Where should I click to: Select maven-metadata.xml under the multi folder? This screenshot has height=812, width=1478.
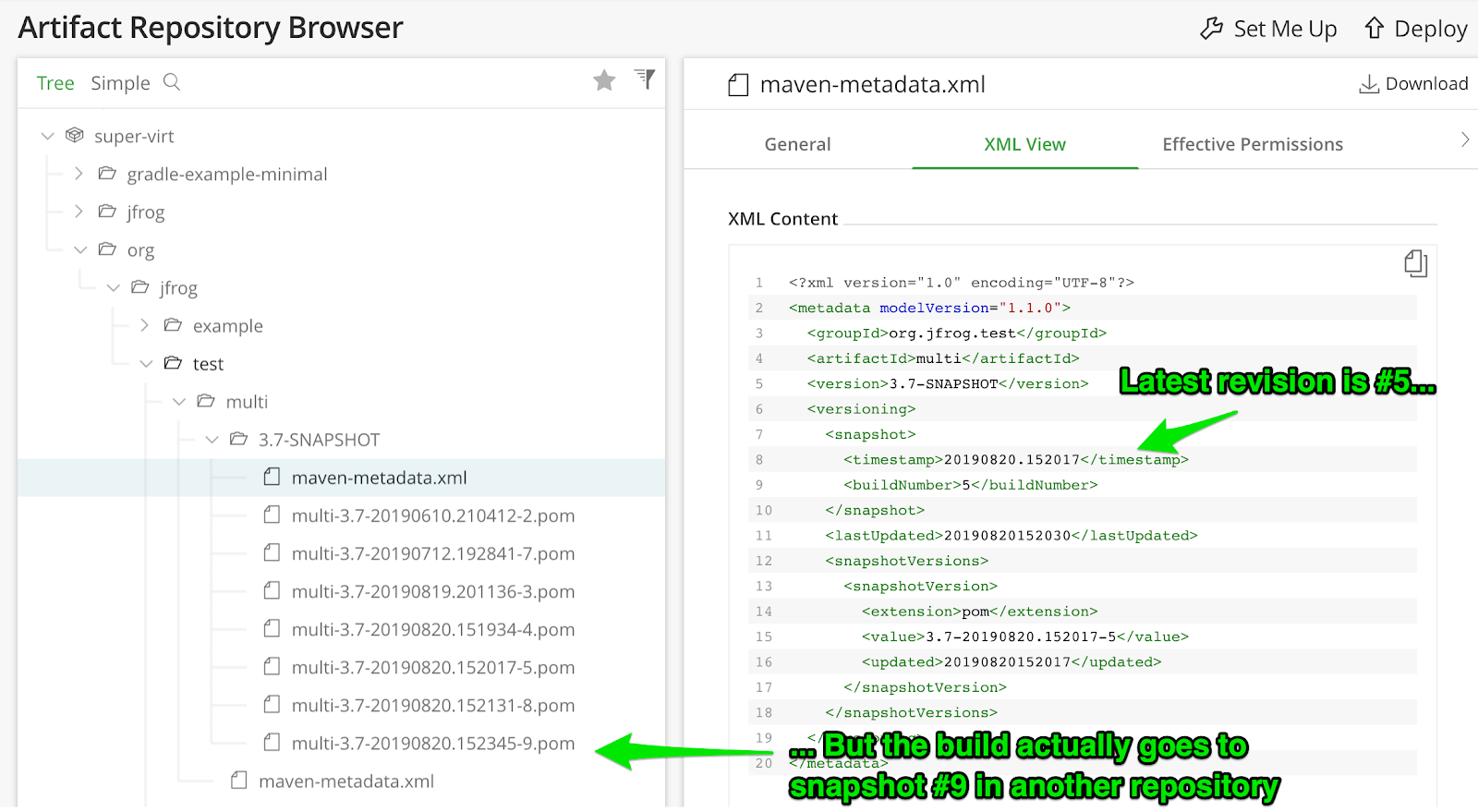pos(346,782)
